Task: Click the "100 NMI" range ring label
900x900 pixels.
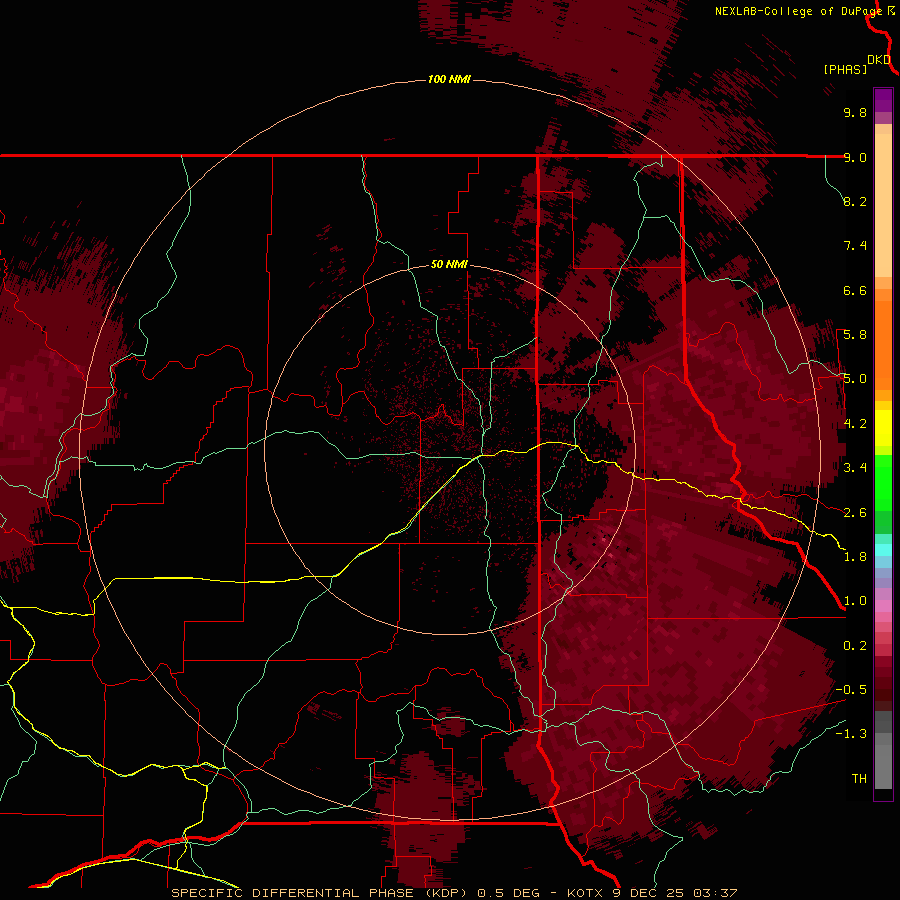Action: [449, 79]
